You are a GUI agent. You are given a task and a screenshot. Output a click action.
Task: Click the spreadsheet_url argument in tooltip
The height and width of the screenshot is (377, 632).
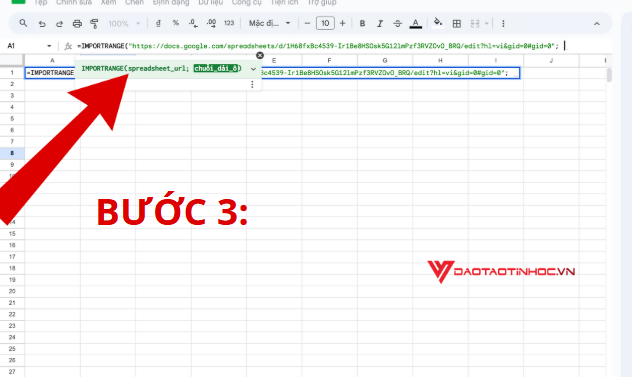(157, 69)
